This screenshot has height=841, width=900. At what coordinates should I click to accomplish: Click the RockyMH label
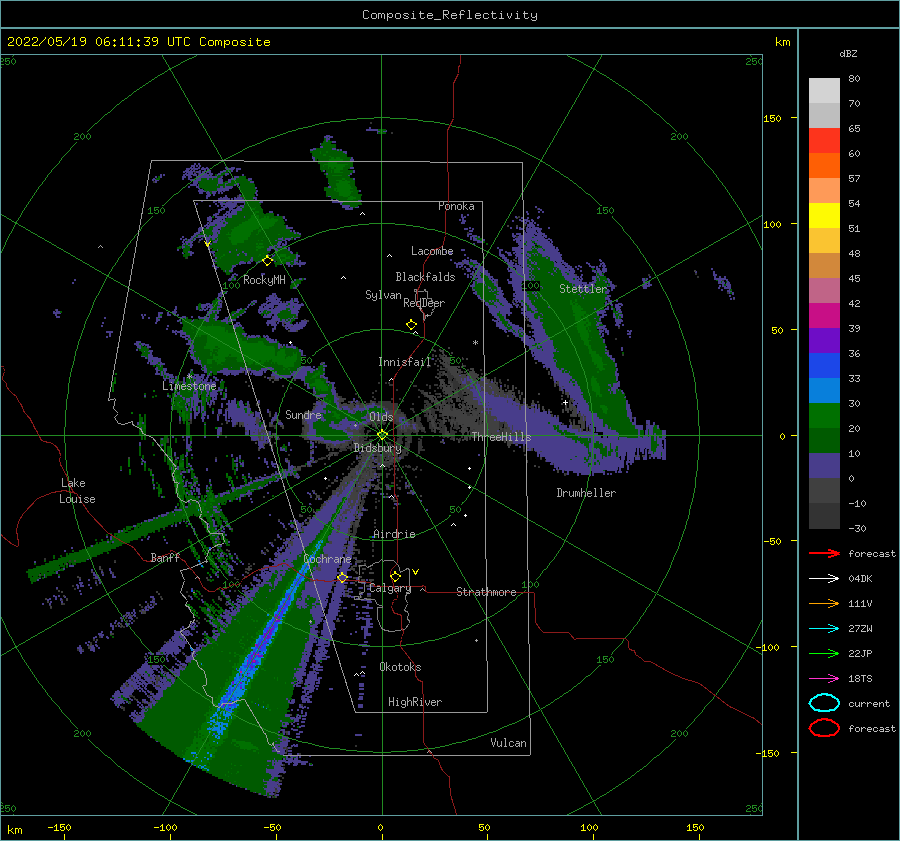coord(264,280)
